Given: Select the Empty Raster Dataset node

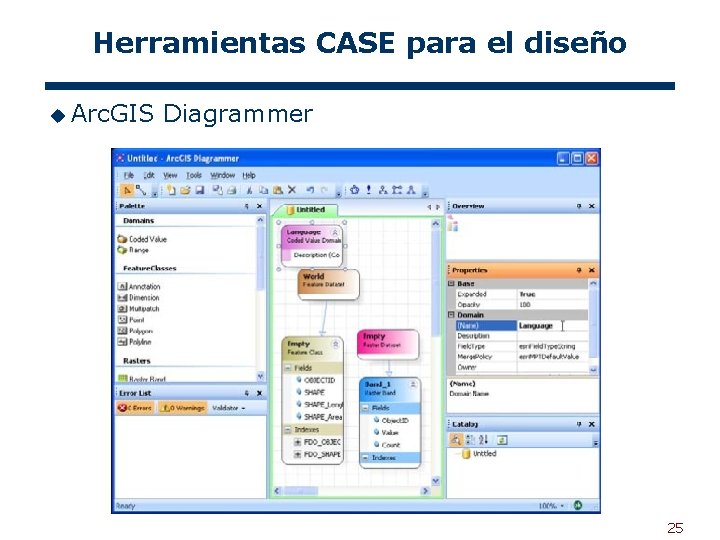Looking at the screenshot, I should coord(388,344).
